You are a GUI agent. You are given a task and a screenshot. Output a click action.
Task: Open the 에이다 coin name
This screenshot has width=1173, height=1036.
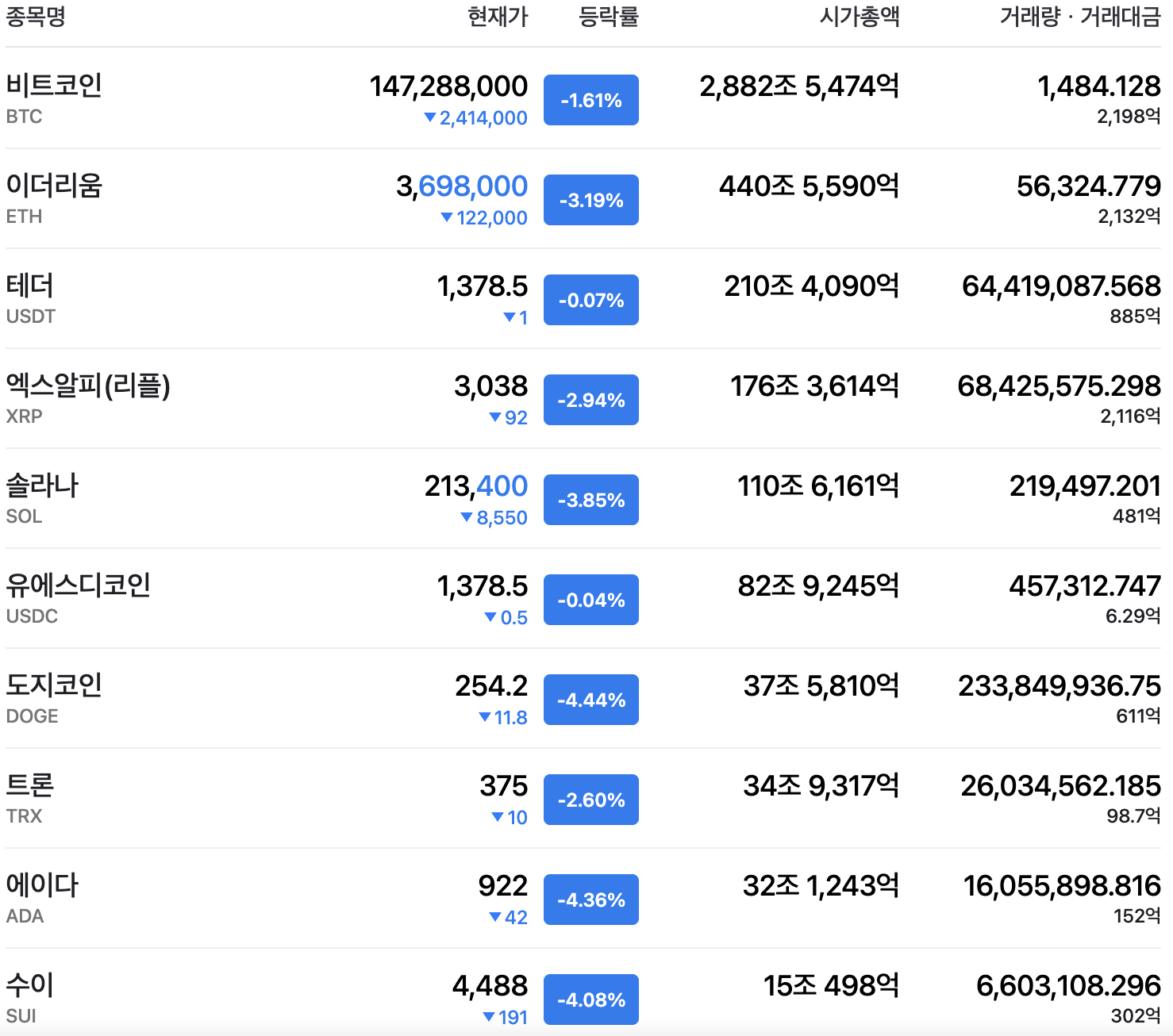pos(42,884)
